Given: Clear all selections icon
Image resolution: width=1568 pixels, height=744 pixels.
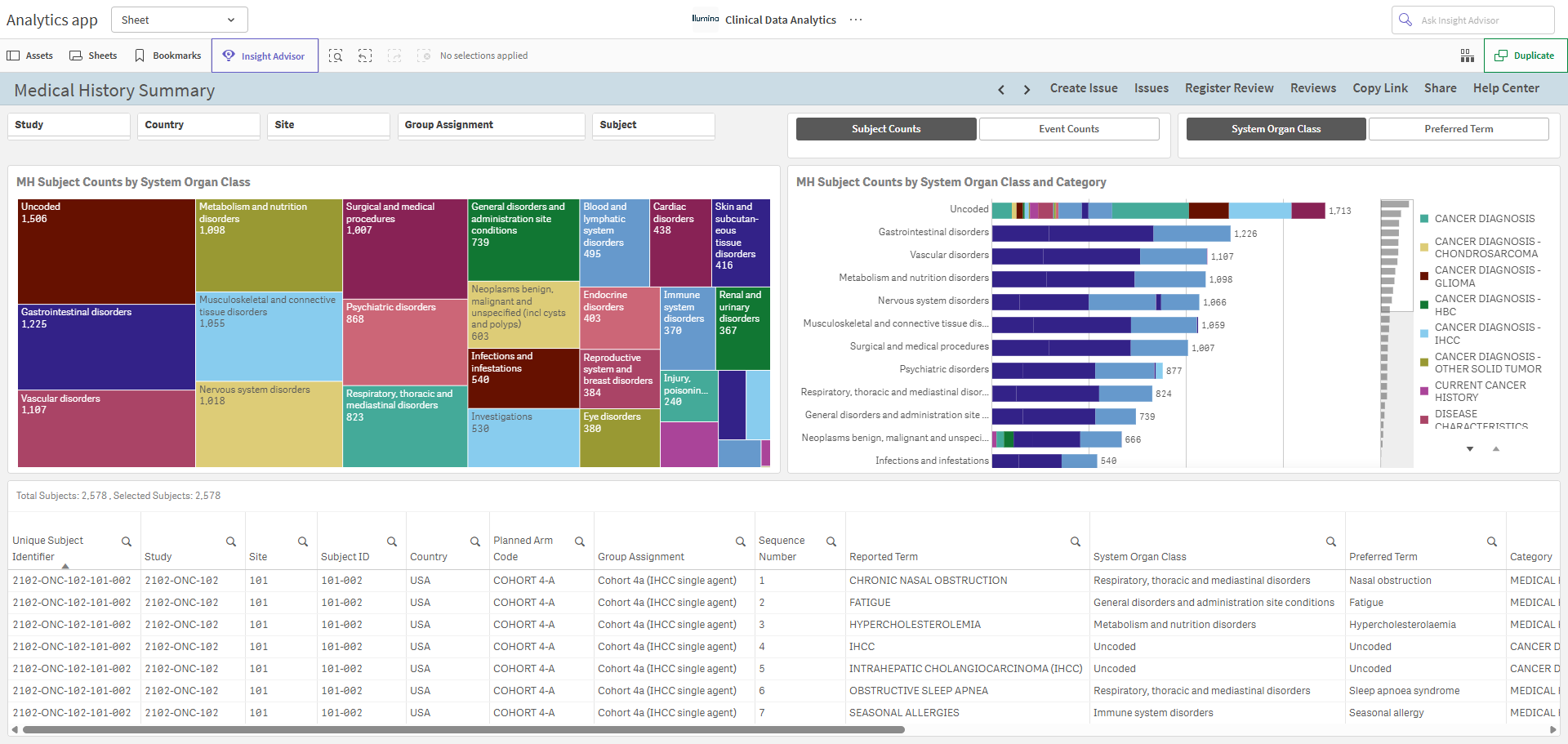Looking at the screenshot, I should (424, 56).
